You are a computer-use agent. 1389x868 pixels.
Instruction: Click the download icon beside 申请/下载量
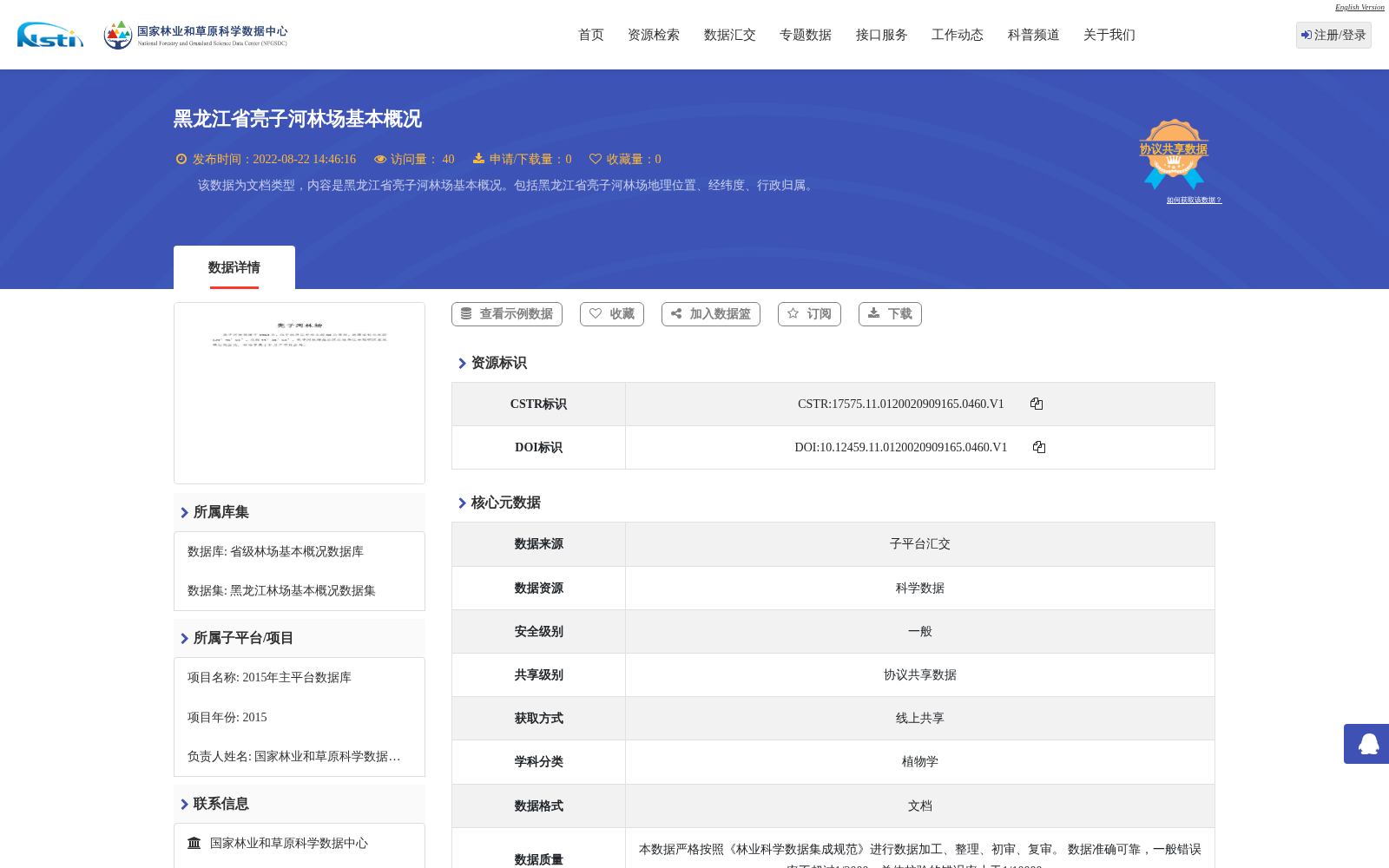click(478, 159)
